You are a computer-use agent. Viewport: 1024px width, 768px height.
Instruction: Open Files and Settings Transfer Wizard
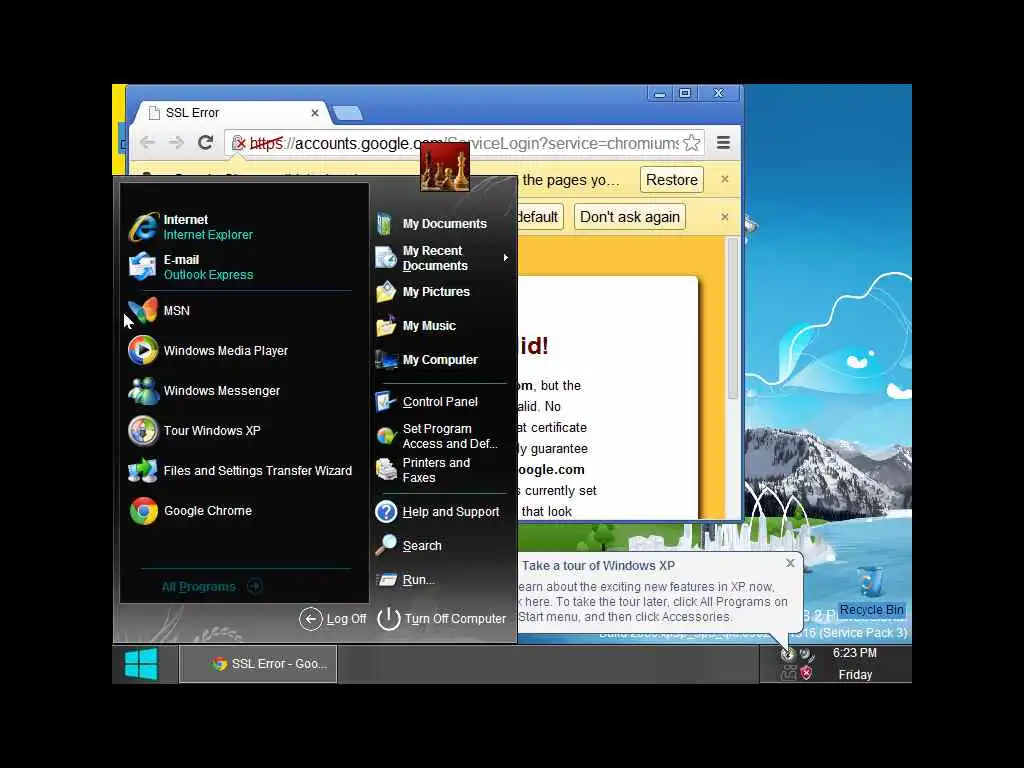tap(240, 470)
